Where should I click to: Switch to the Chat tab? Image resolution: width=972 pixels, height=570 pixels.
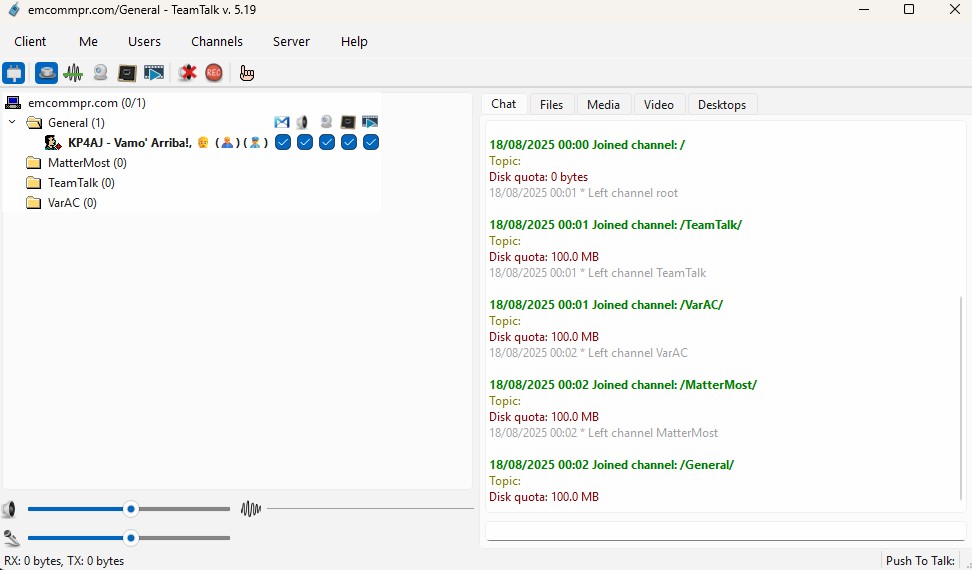point(503,104)
